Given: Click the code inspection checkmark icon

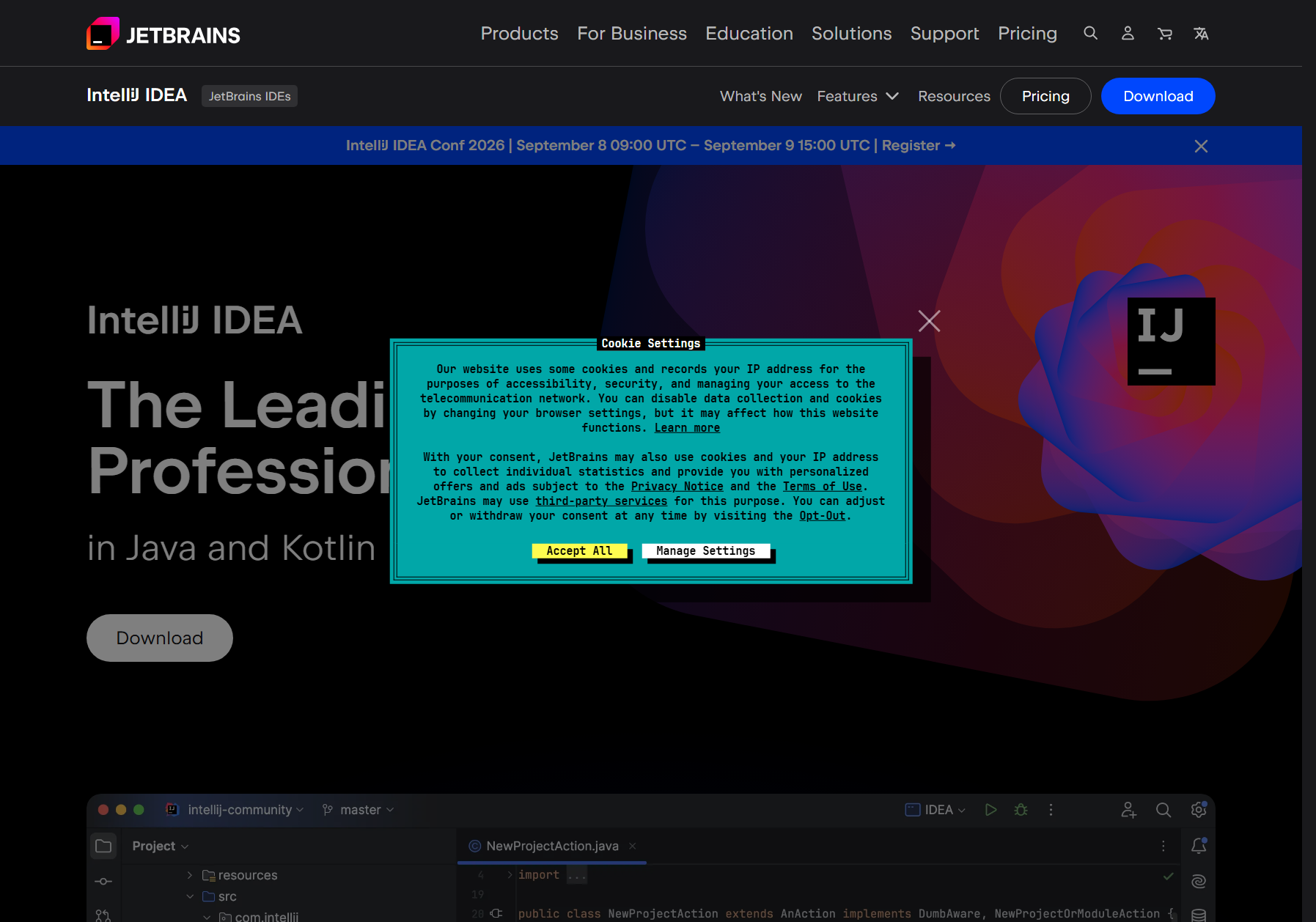Looking at the screenshot, I should coord(1168,876).
